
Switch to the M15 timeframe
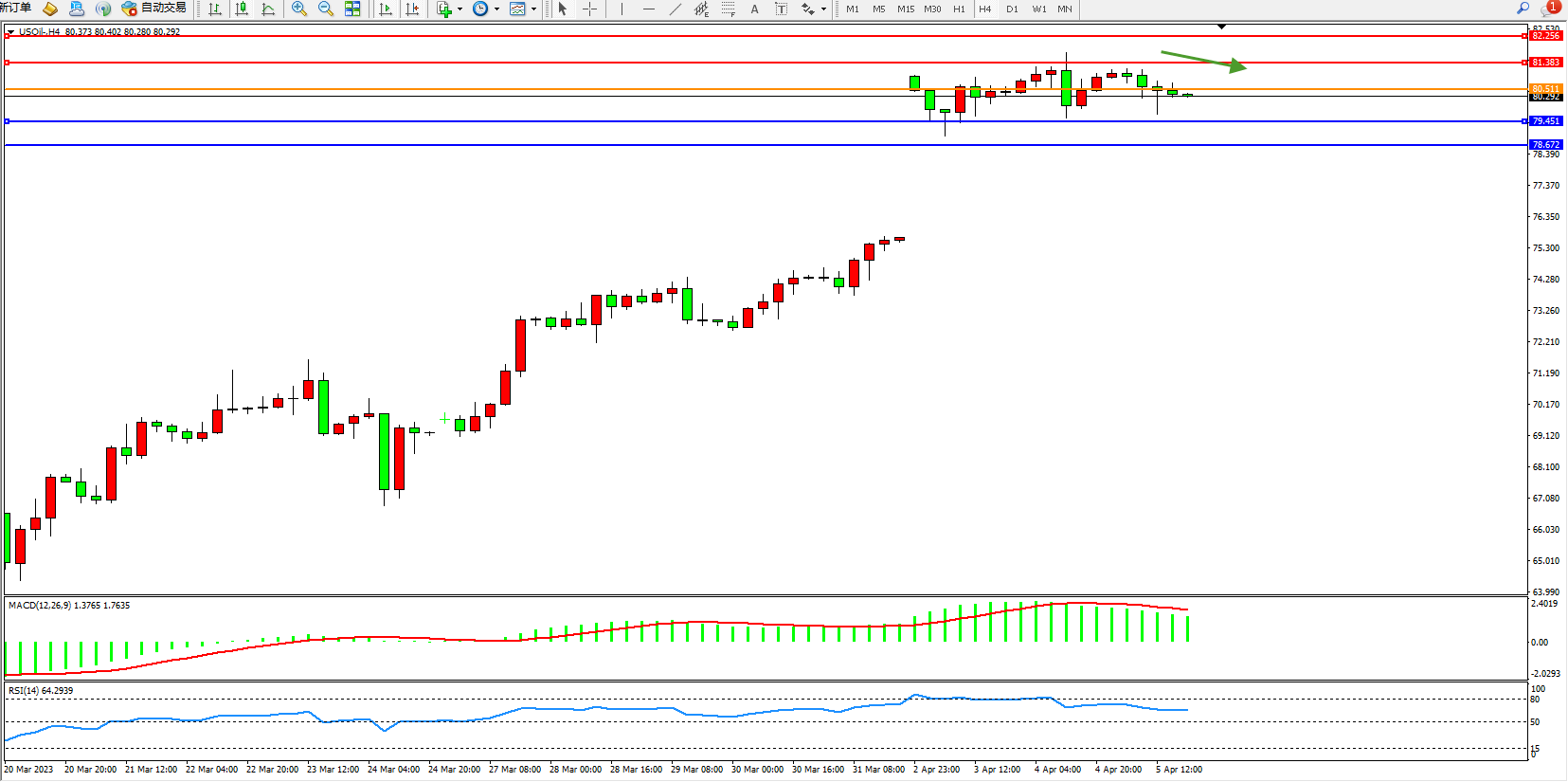point(906,9)
